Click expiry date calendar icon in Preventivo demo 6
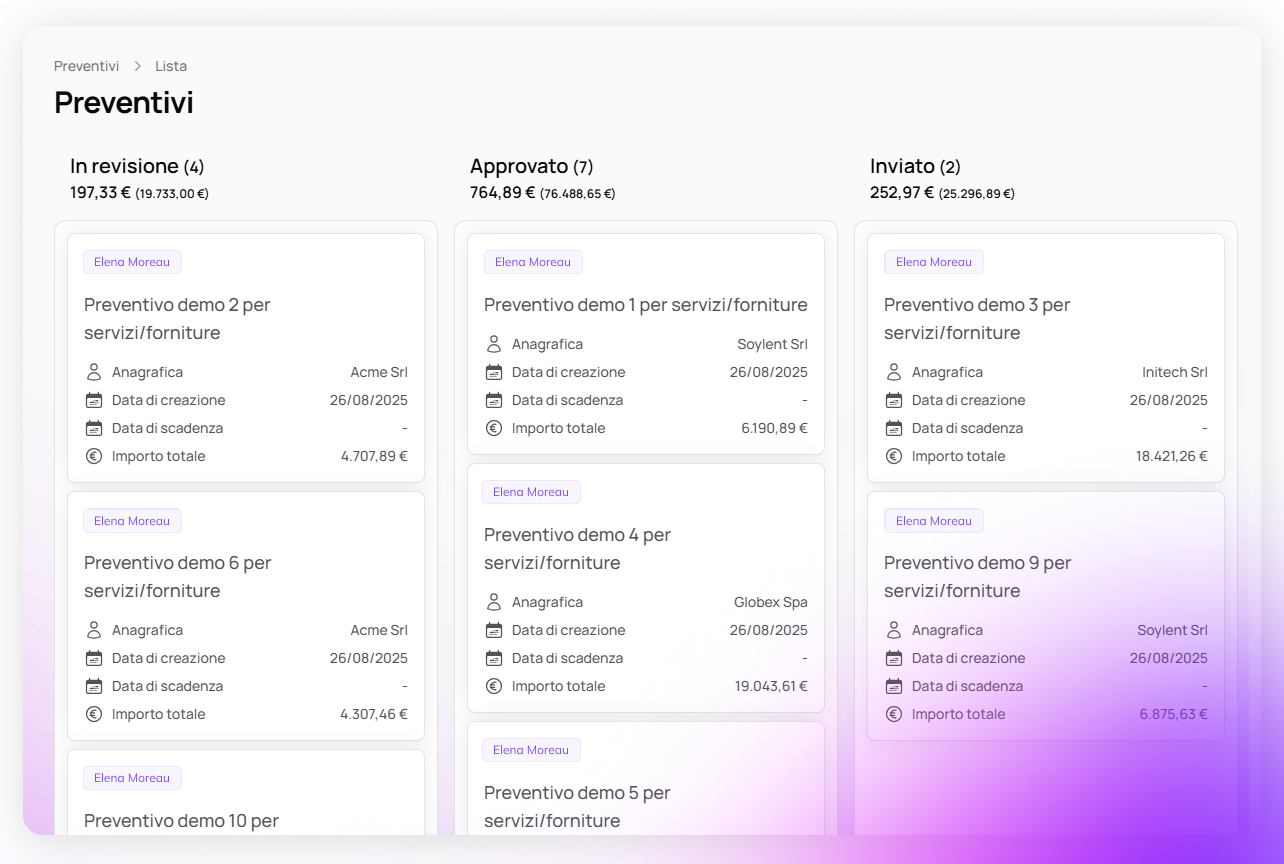Screen dimensions: 1284x864 [94, 686]
